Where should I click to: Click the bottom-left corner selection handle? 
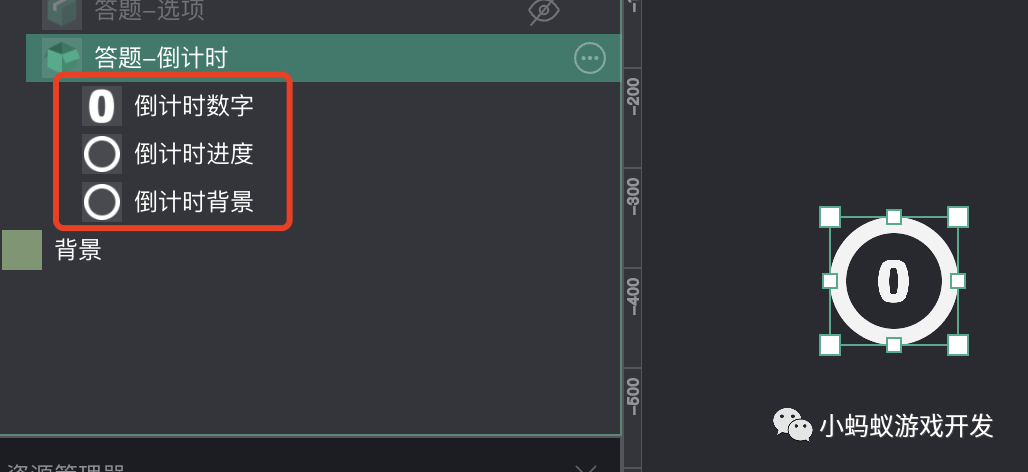(830, 345)
